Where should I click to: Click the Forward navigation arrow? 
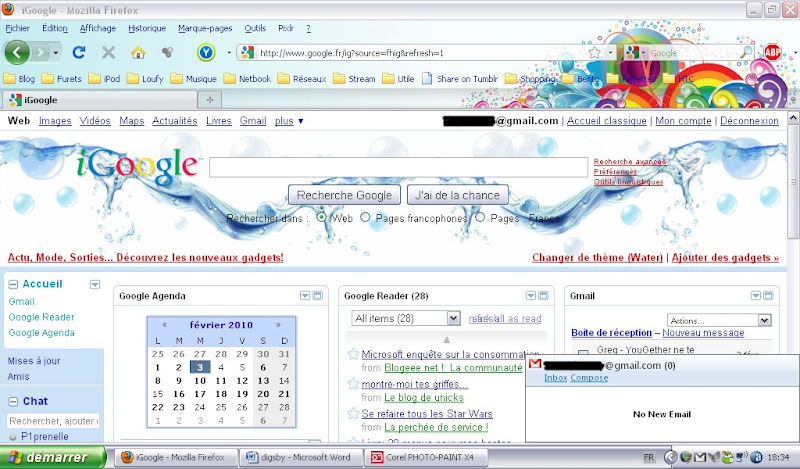40,52
